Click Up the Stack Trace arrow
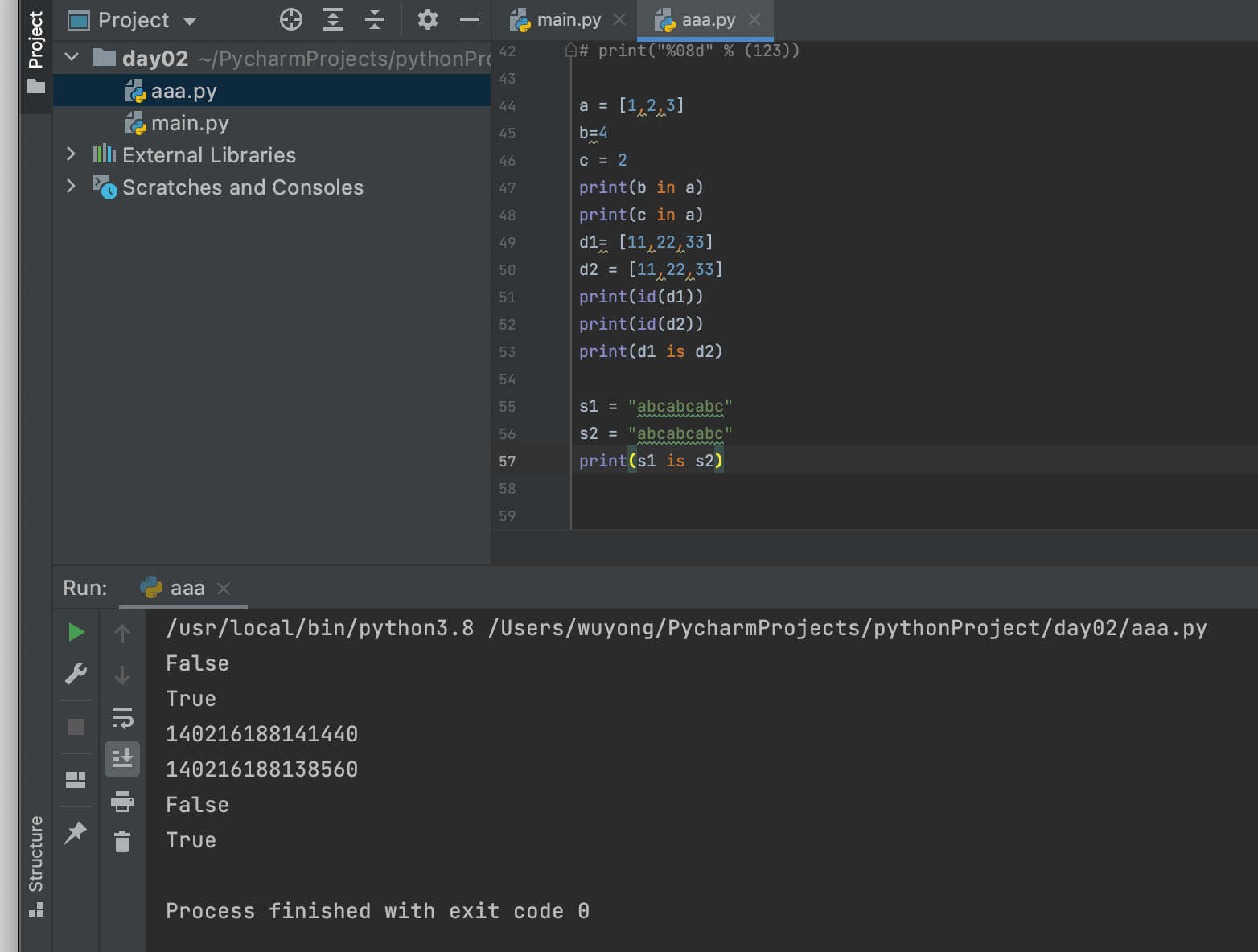1258x952 pixels. pos(122,634)
